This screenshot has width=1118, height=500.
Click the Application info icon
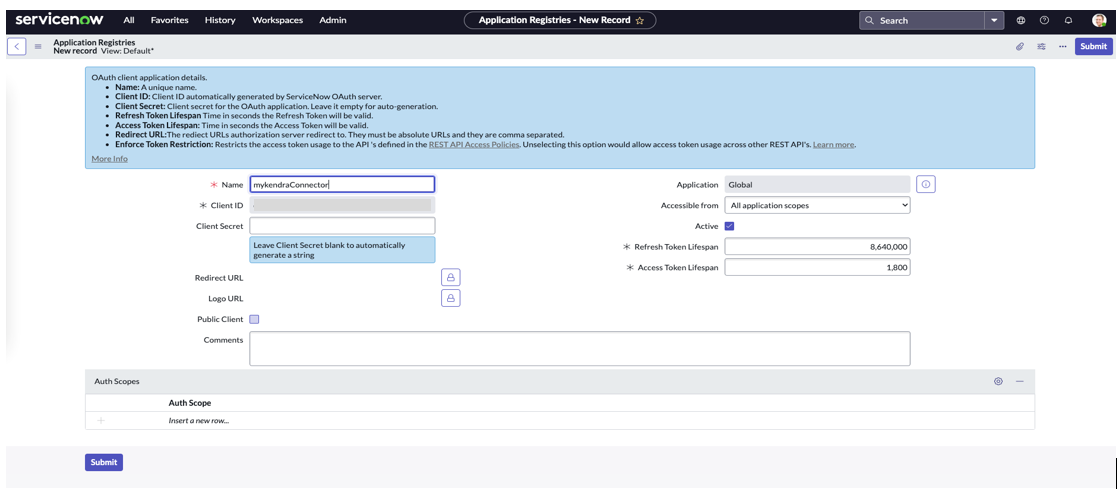[925, 184]
